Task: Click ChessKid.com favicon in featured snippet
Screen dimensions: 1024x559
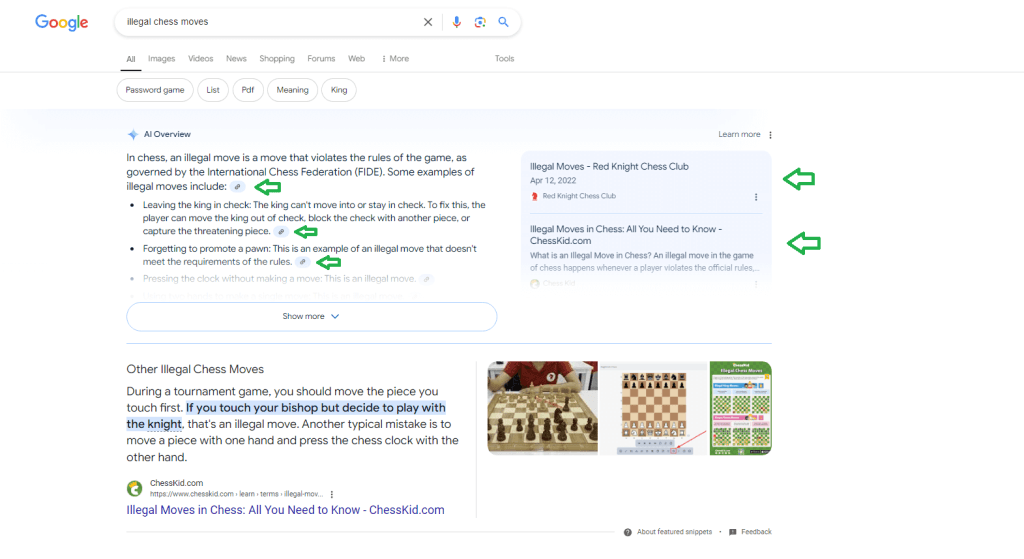Action: pyautogui.click(x=135, y=488)
